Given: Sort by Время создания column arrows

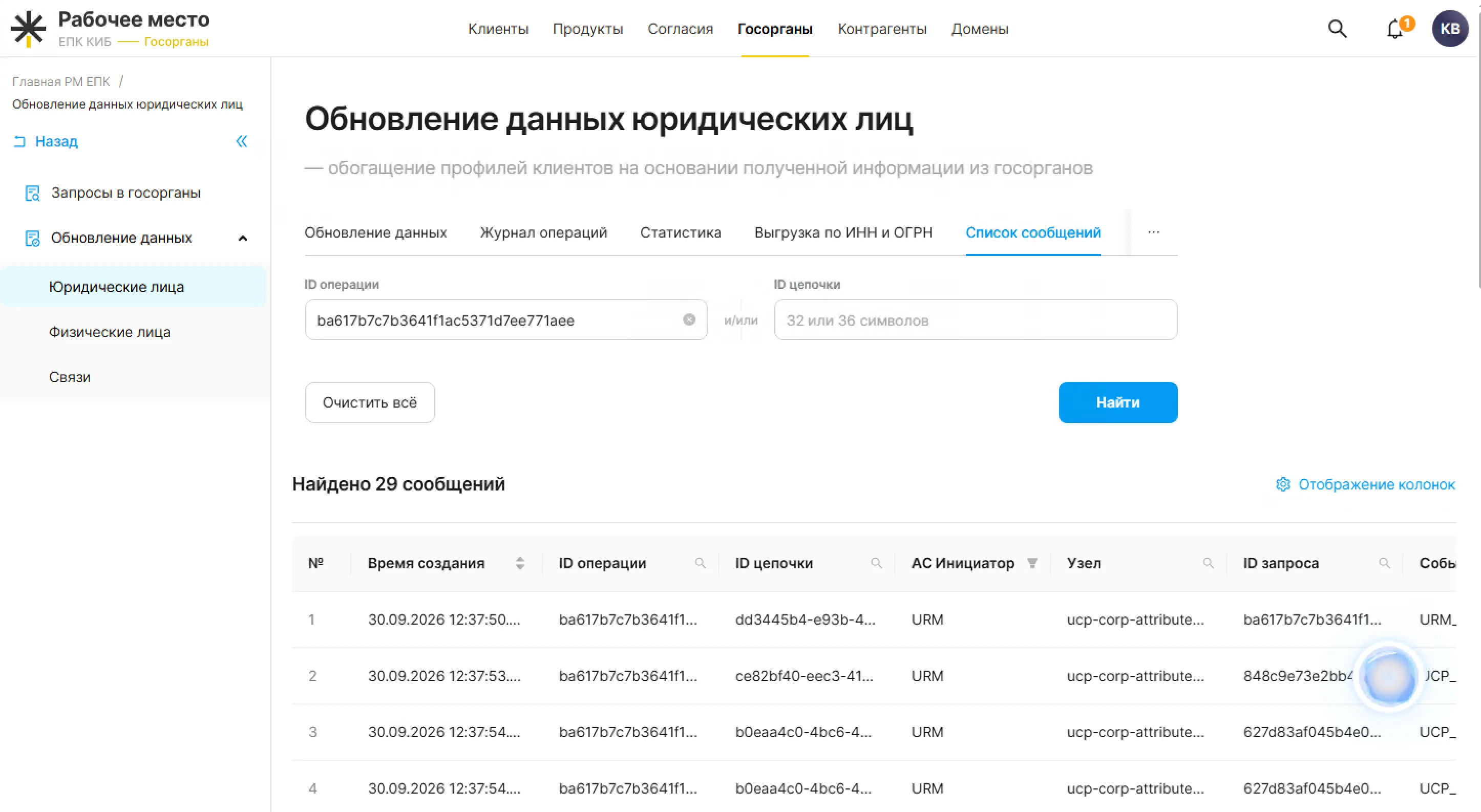Looking at the screenshot, I should point(520,563).
